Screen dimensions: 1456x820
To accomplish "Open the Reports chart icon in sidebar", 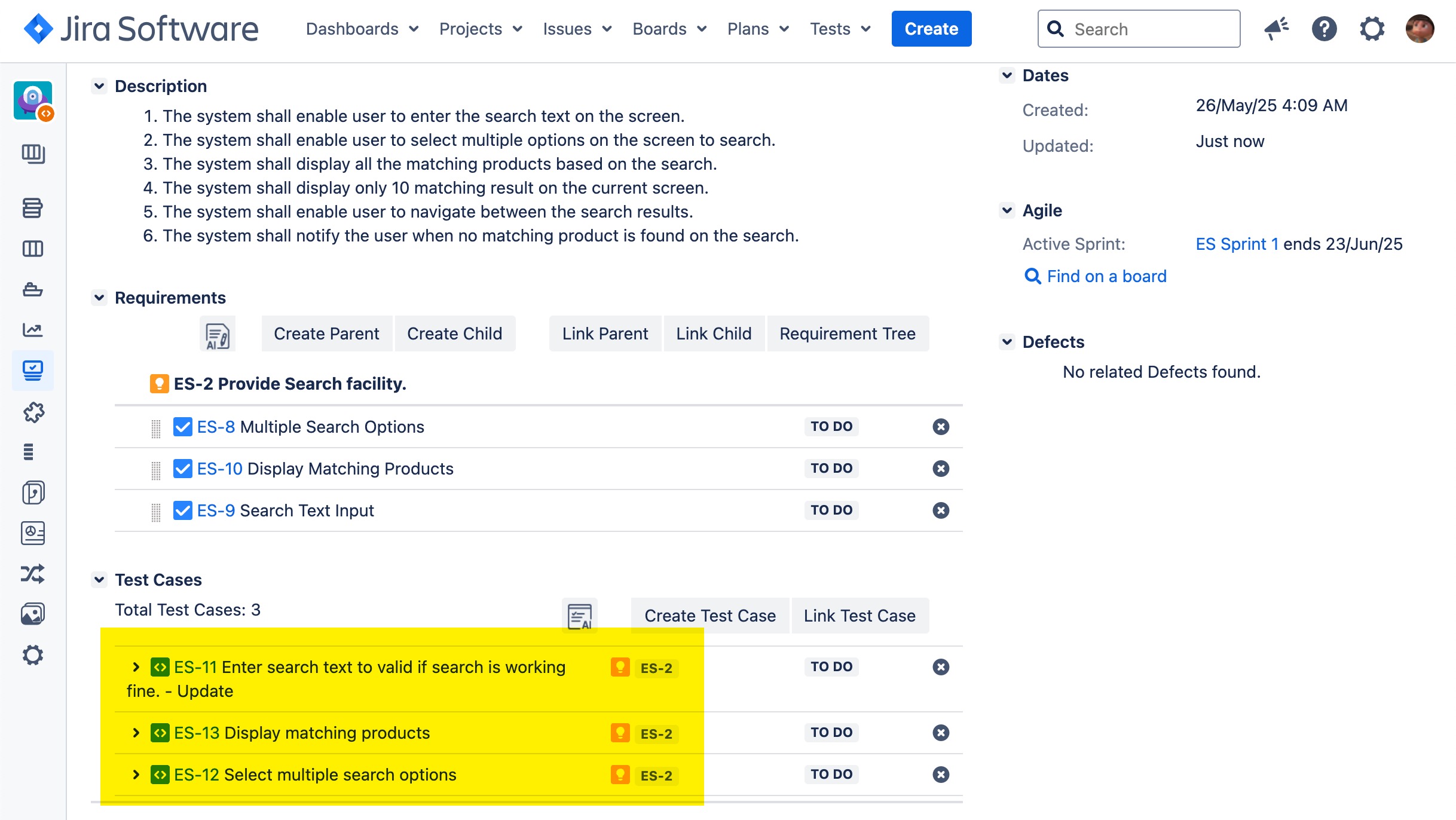I will click(x=33, y=330).
